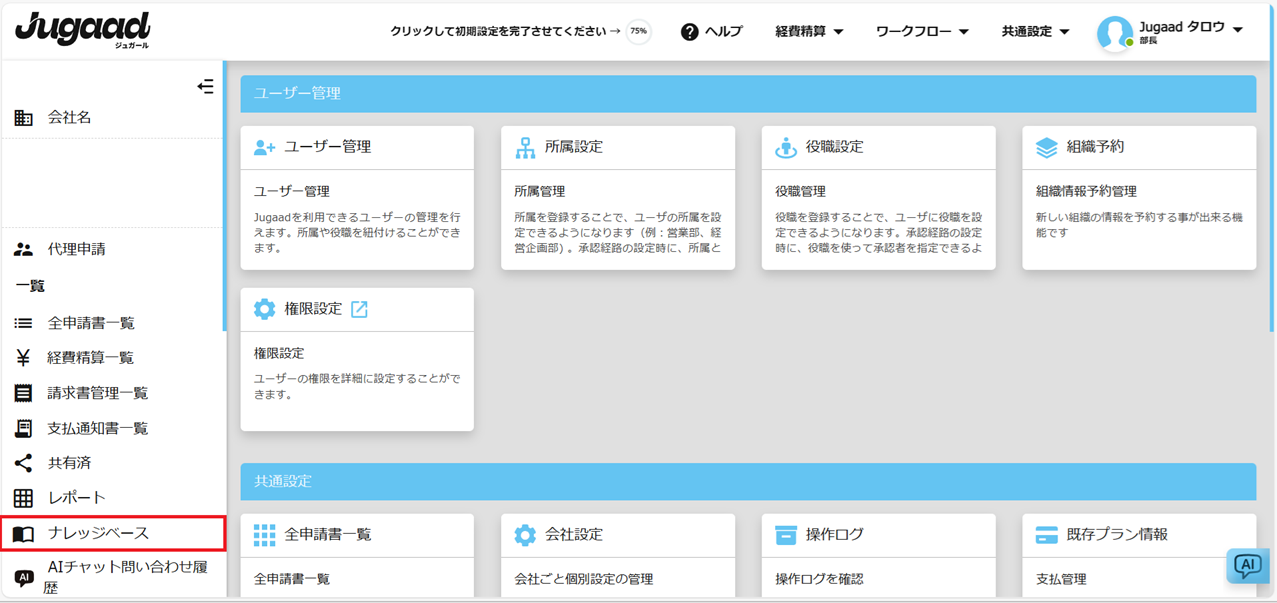
Task: Click the AI chat history bubble icon
Action: click(23, 578)
